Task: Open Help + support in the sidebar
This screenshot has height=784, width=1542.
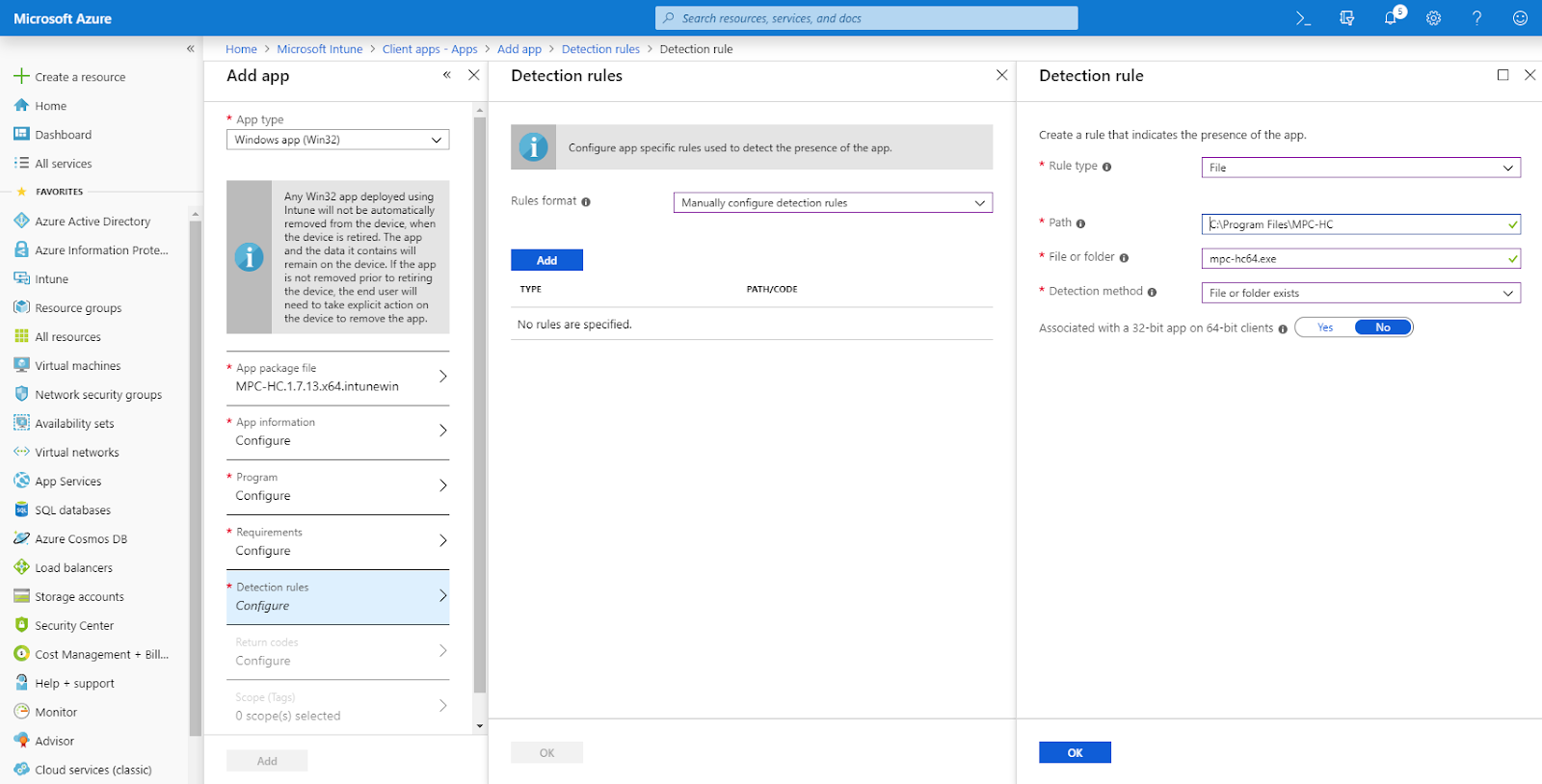Action: click(x=74, y=684)
